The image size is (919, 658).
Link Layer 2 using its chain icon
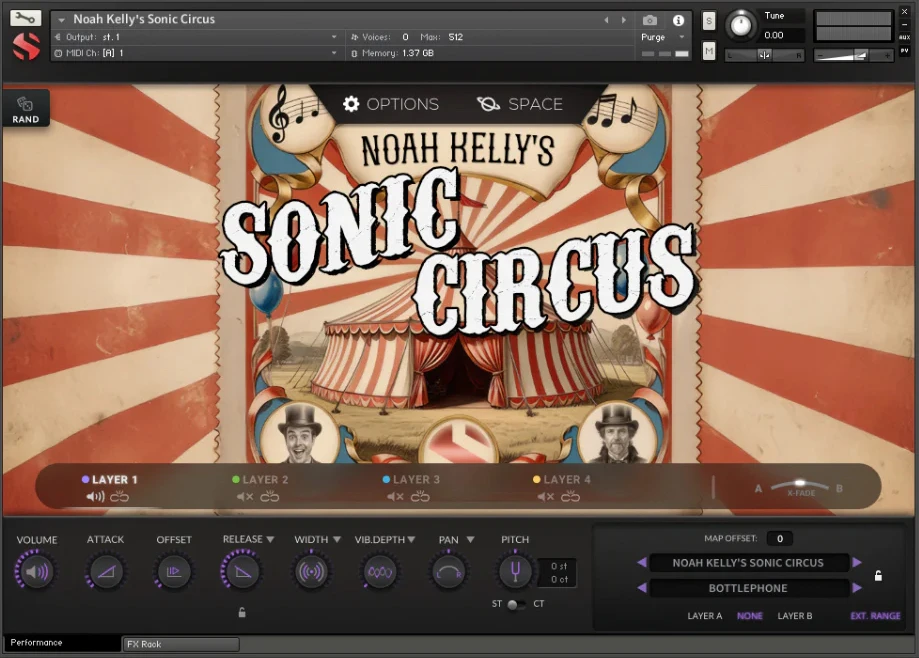pos(270,497)
